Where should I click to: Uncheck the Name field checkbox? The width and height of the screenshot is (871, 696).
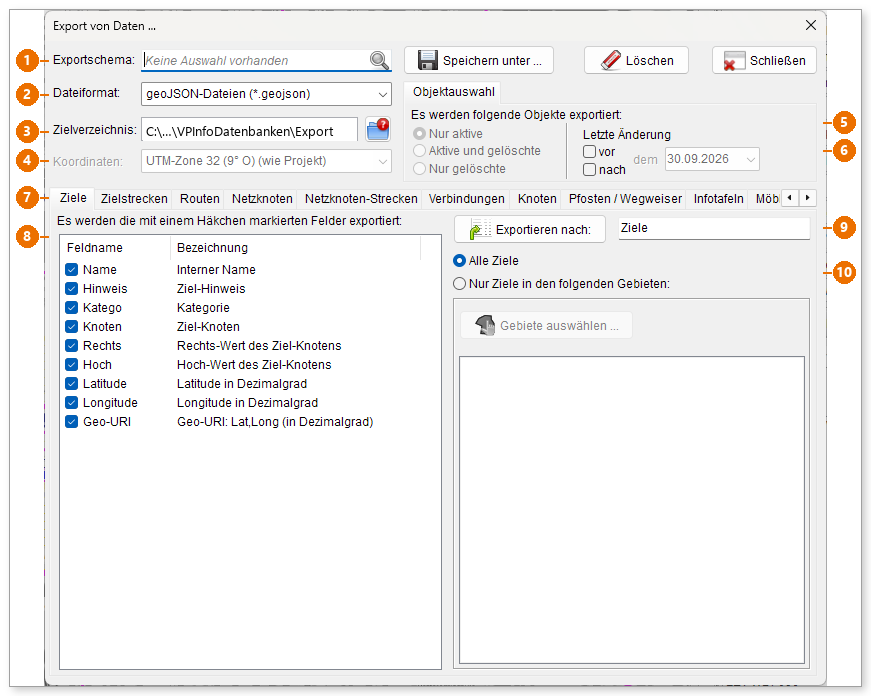(71, 269)
